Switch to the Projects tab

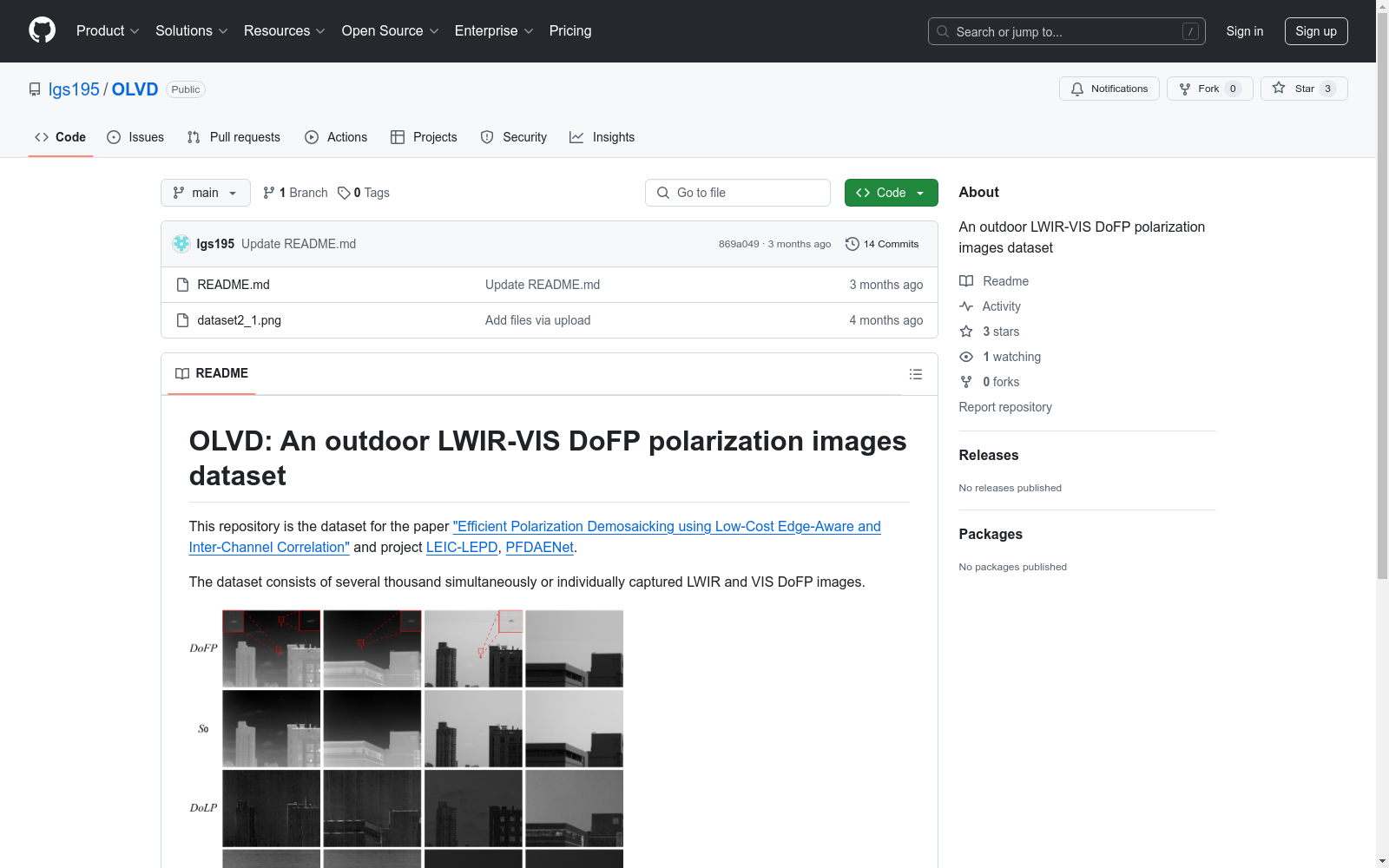click(424, 137)
